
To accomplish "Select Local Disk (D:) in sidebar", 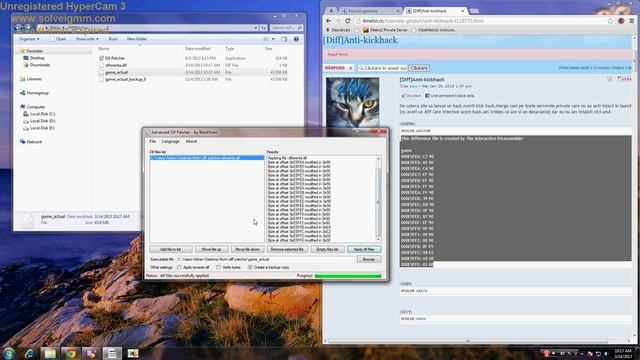I will point(42,121).
